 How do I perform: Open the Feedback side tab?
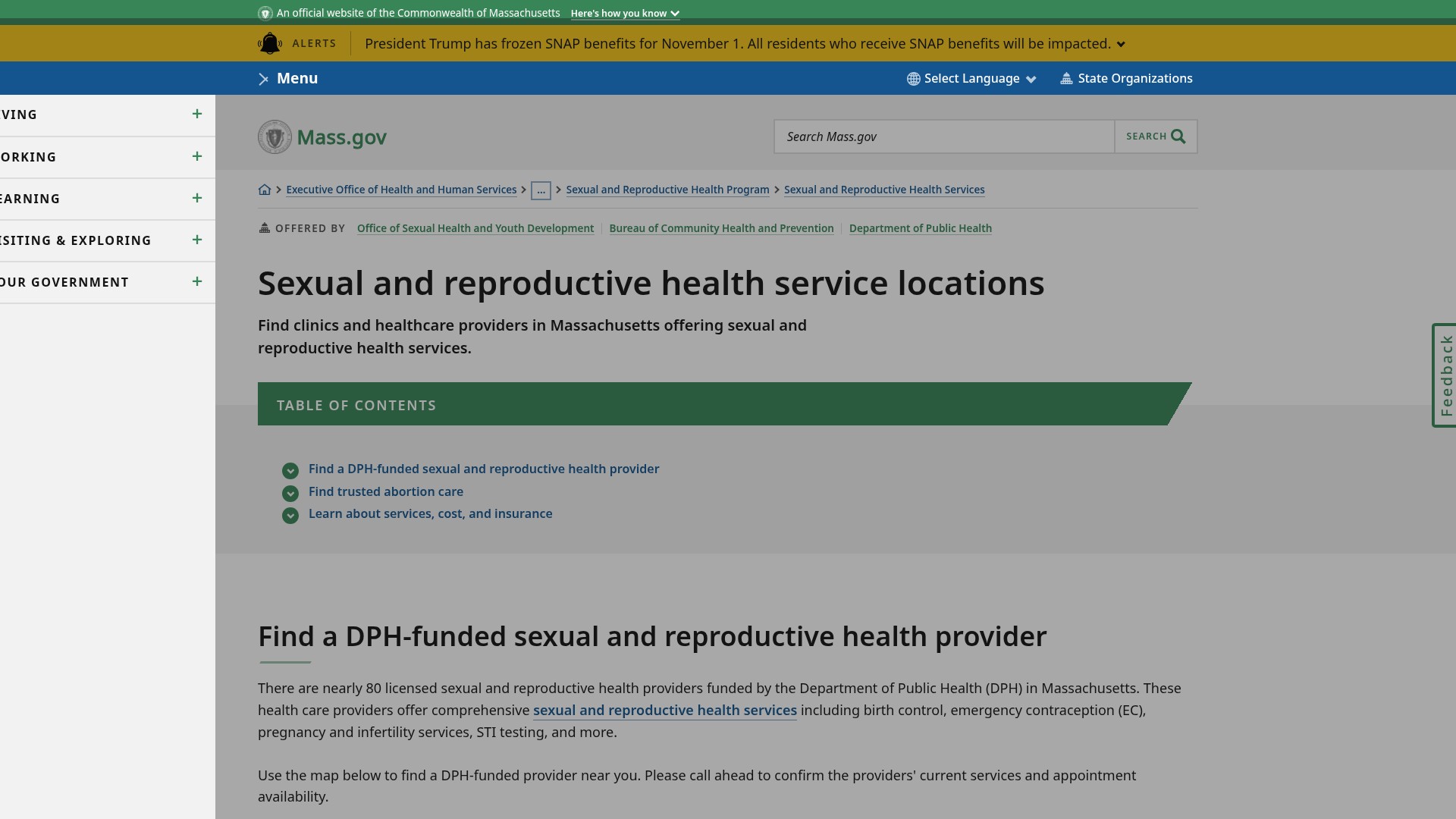[x=1444, y=375]
